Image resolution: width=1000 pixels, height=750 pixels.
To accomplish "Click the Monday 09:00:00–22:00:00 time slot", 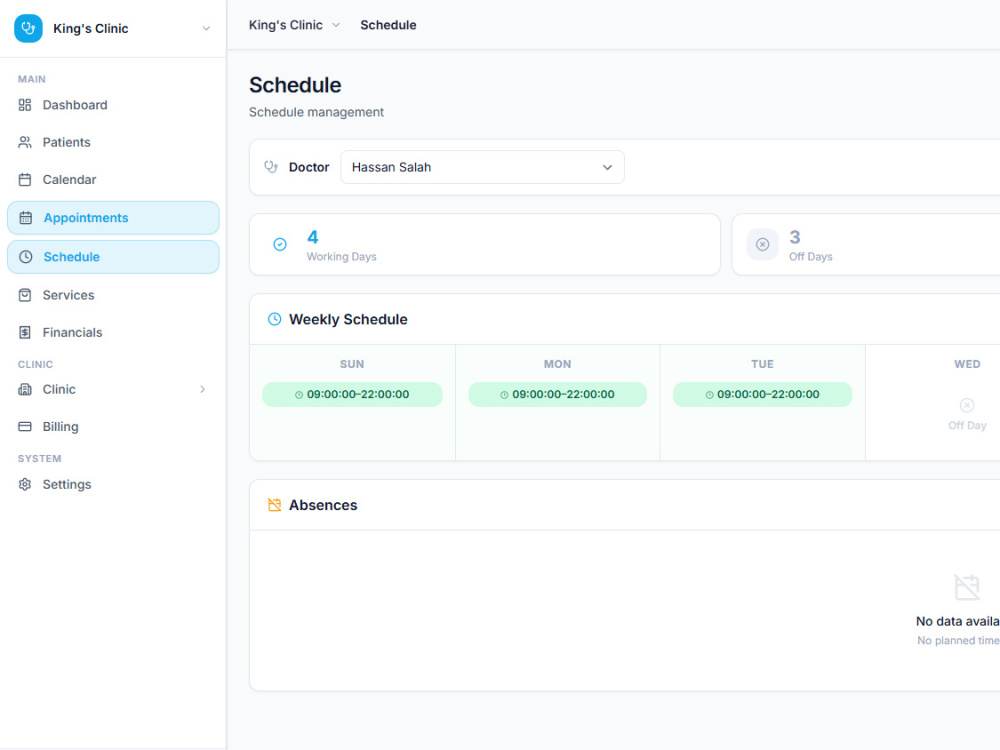I will (x=557, y=394).
